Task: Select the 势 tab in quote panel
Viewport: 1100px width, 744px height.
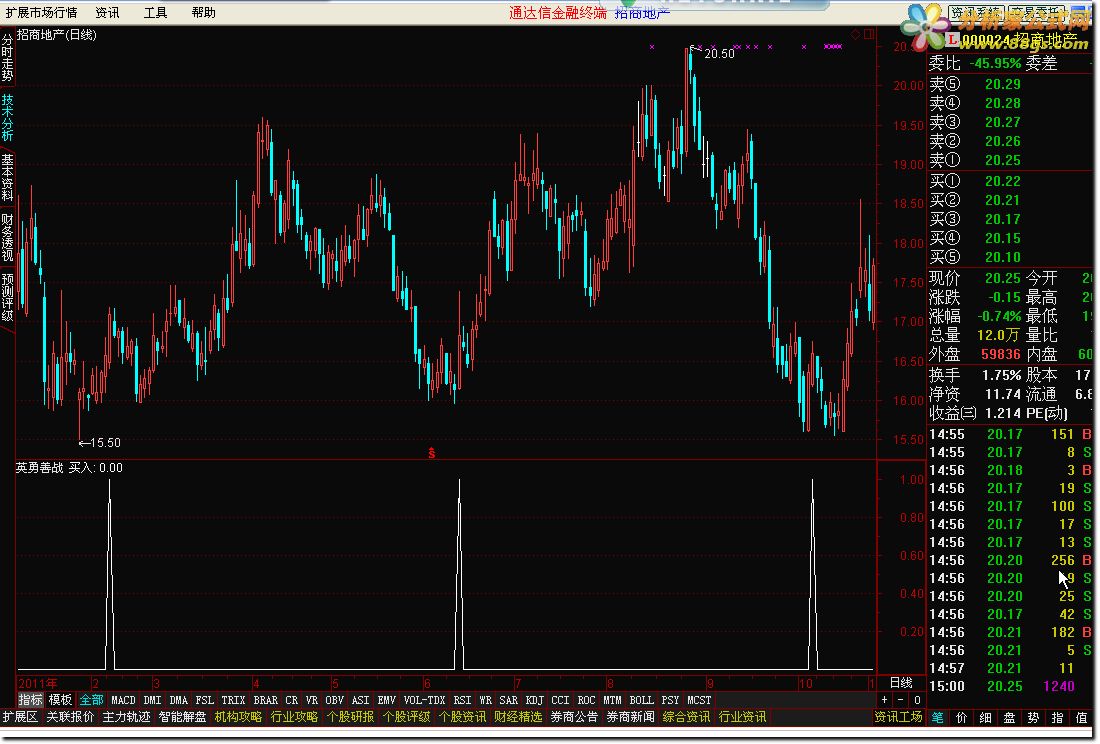Action: tap(1033, 717)
